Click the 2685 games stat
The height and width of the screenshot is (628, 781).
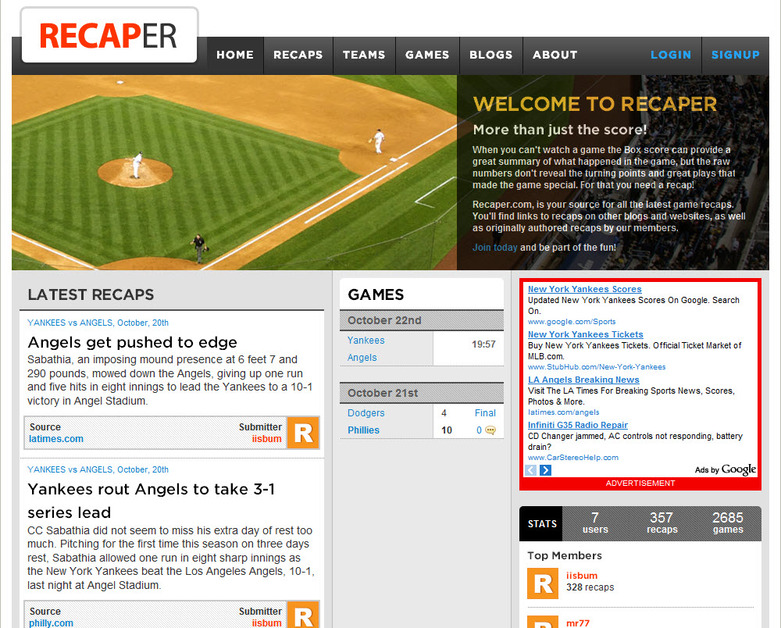[x=728, y=523]
